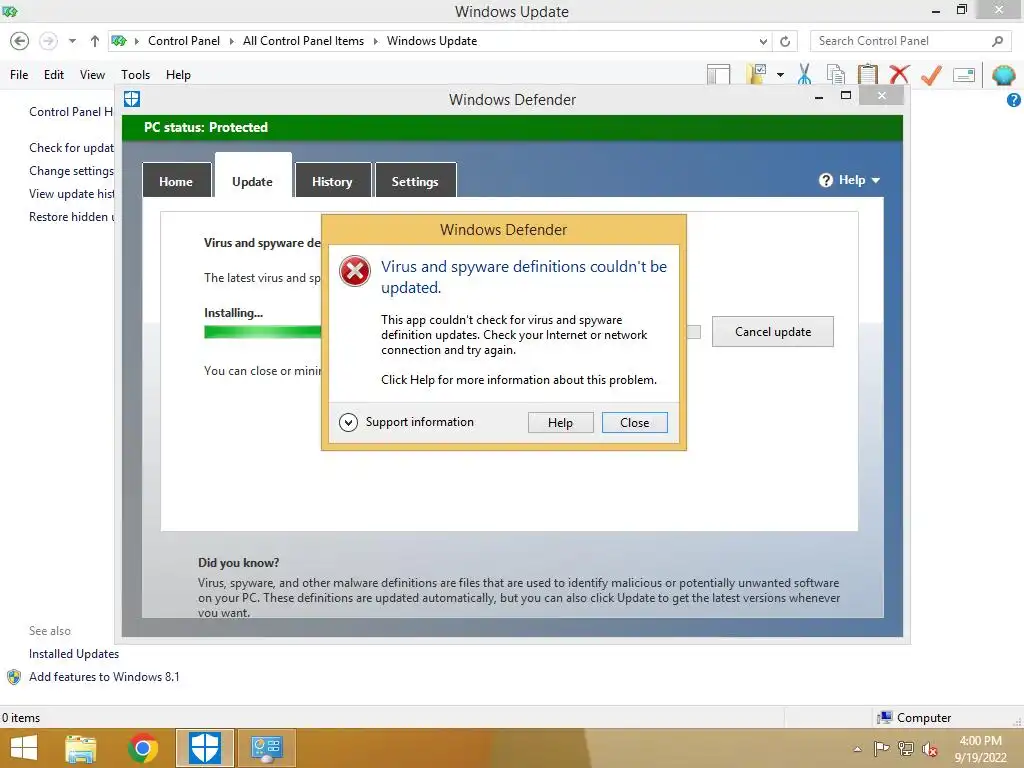The height and width of the screenshot is (768, 1024).
Task: Expand All Control Panel Items breadcrumb arrow
Action: click(376, 41)
